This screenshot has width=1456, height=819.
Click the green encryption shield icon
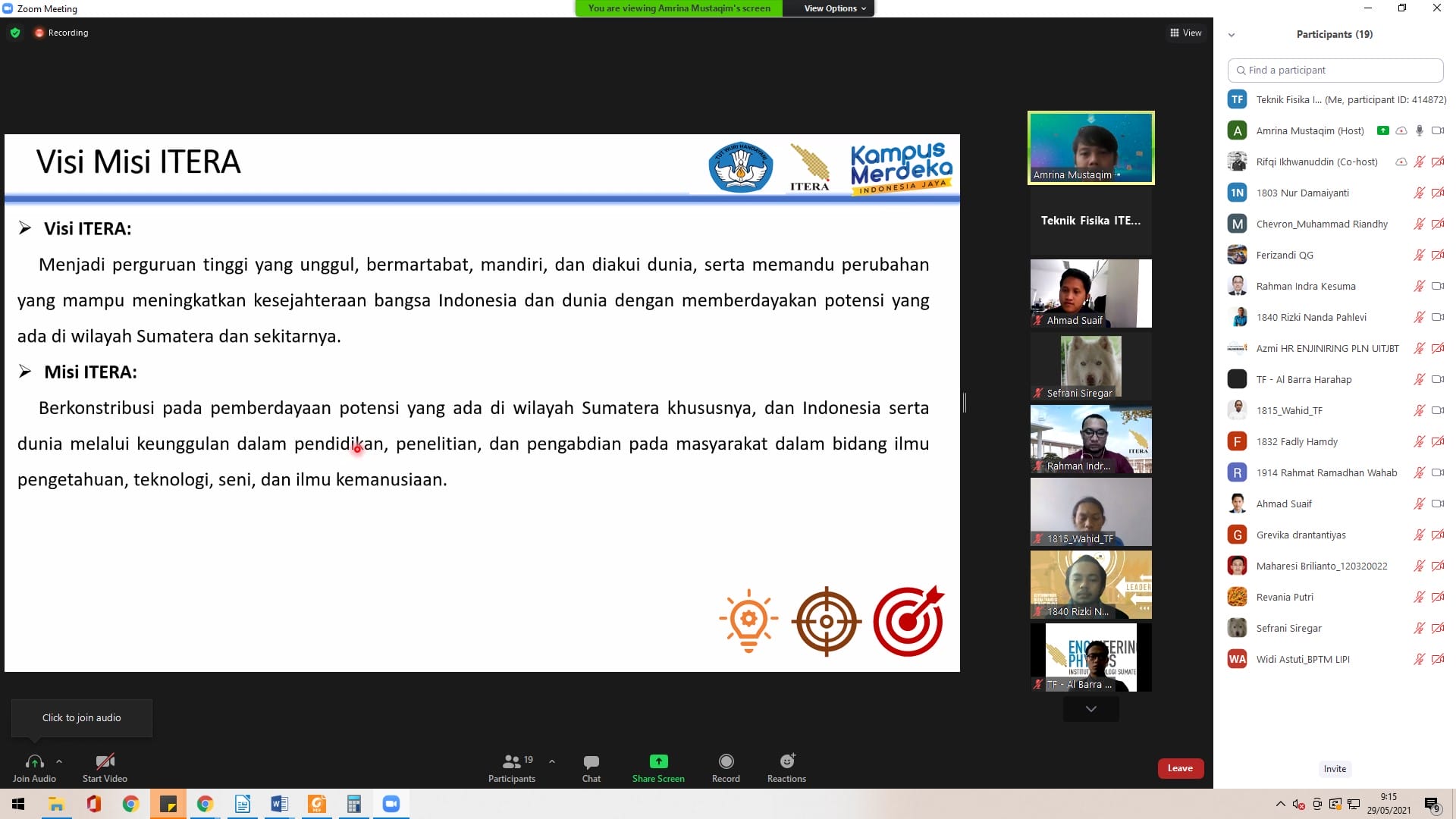click(x=15, y=33)
